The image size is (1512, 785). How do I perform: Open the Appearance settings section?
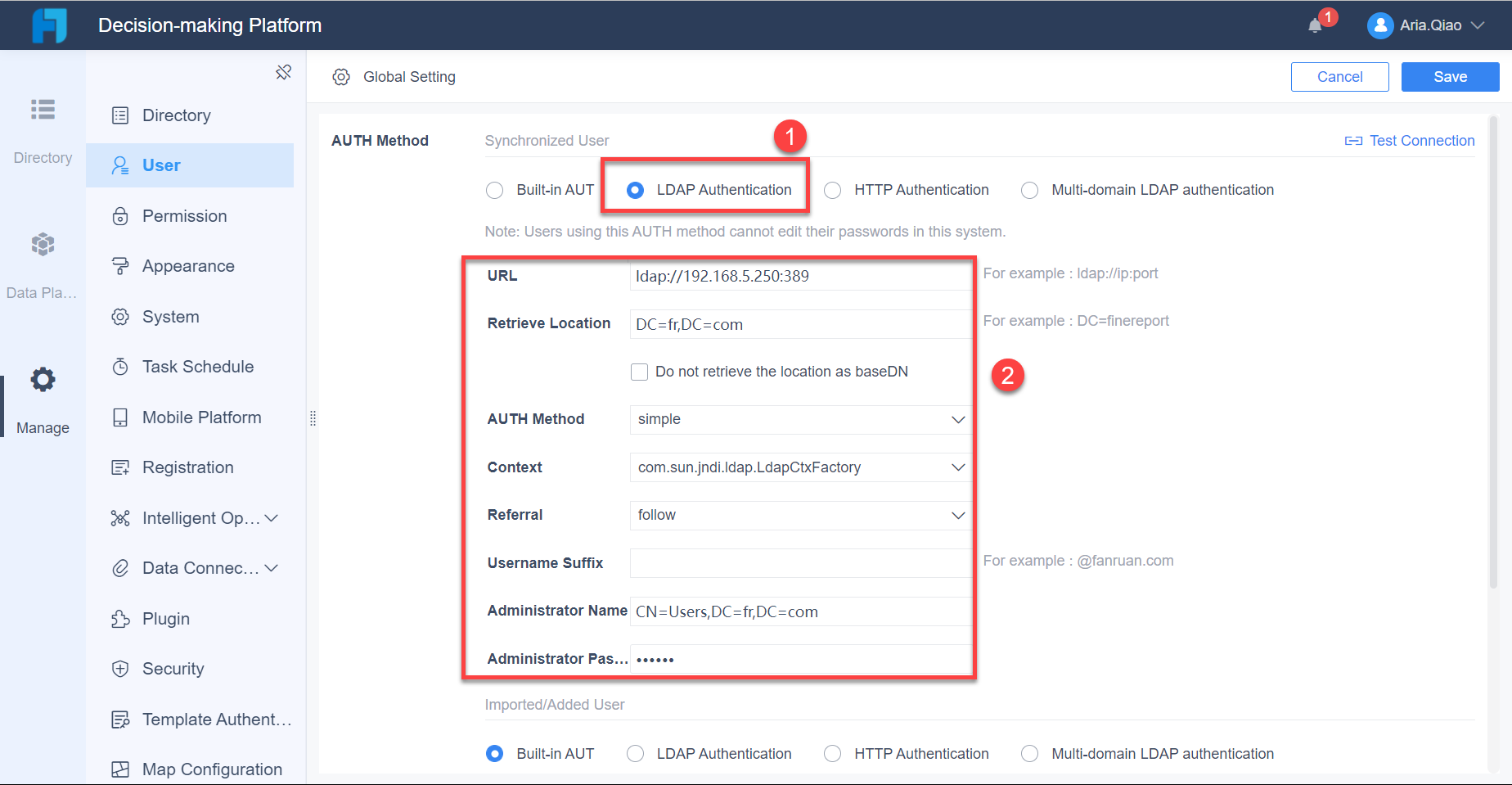pos(187,265)
